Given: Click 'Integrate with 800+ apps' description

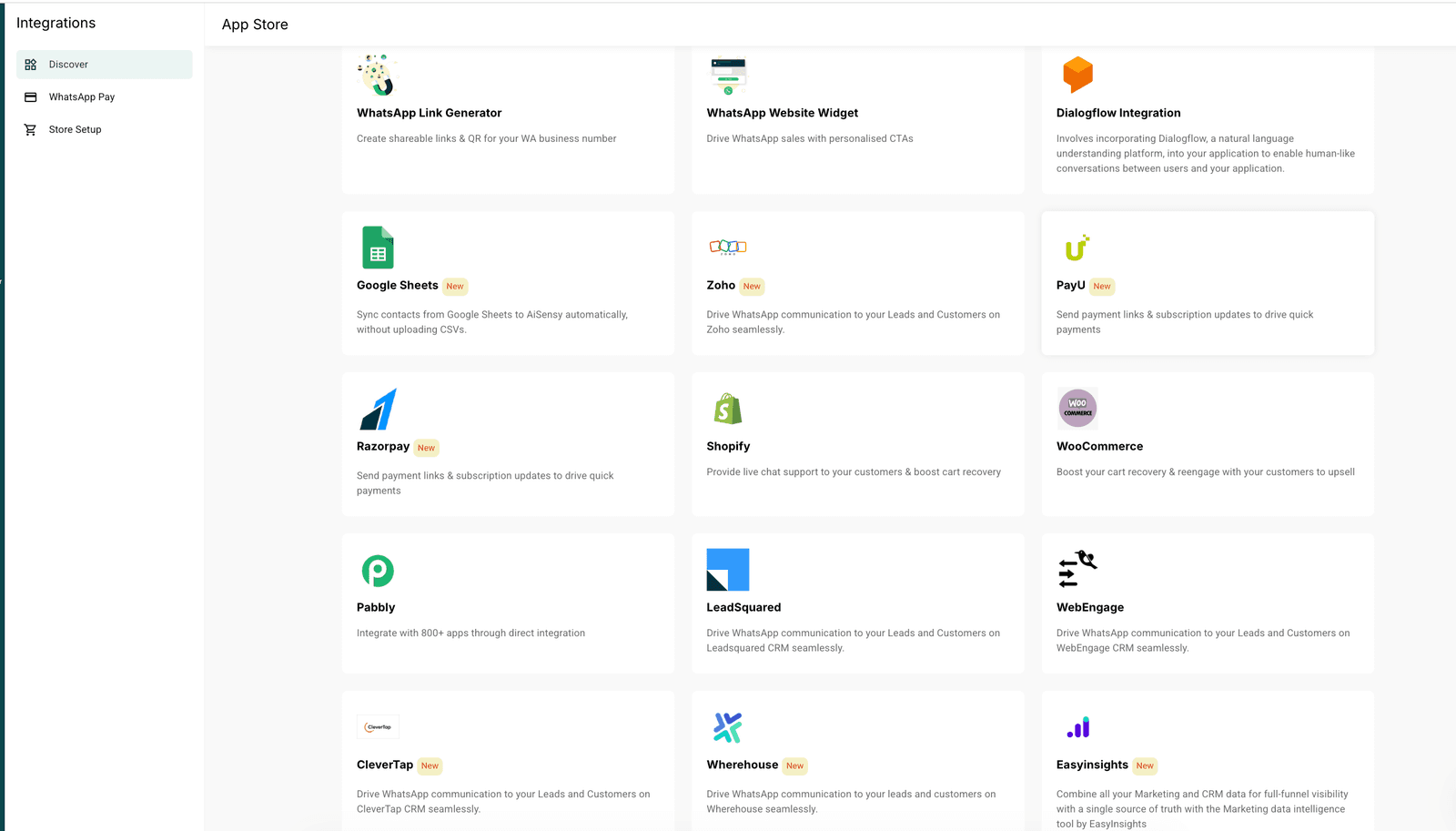Looking at the screenshot, I should click(x=470, y=633).
